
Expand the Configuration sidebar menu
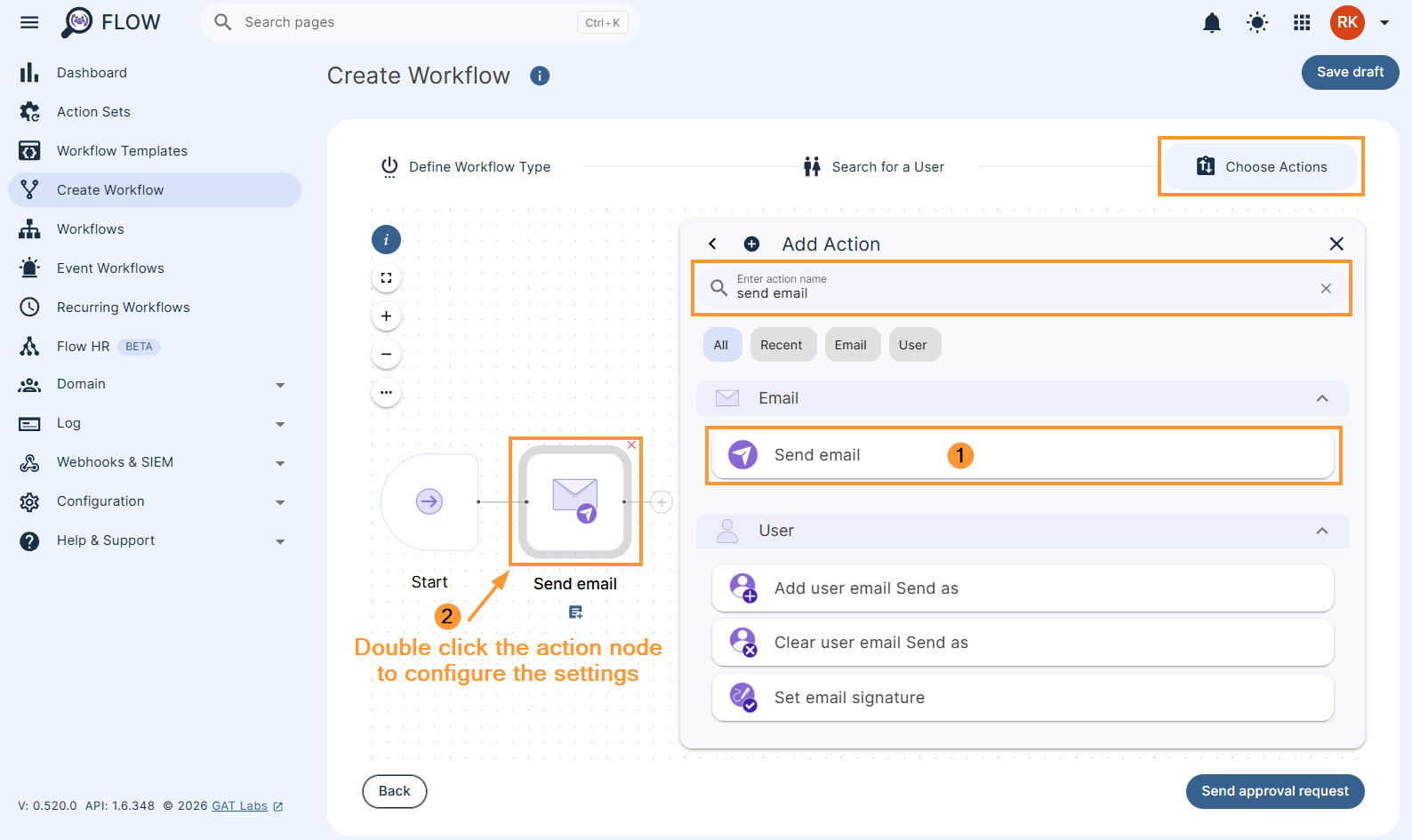[x=155, y=501]
